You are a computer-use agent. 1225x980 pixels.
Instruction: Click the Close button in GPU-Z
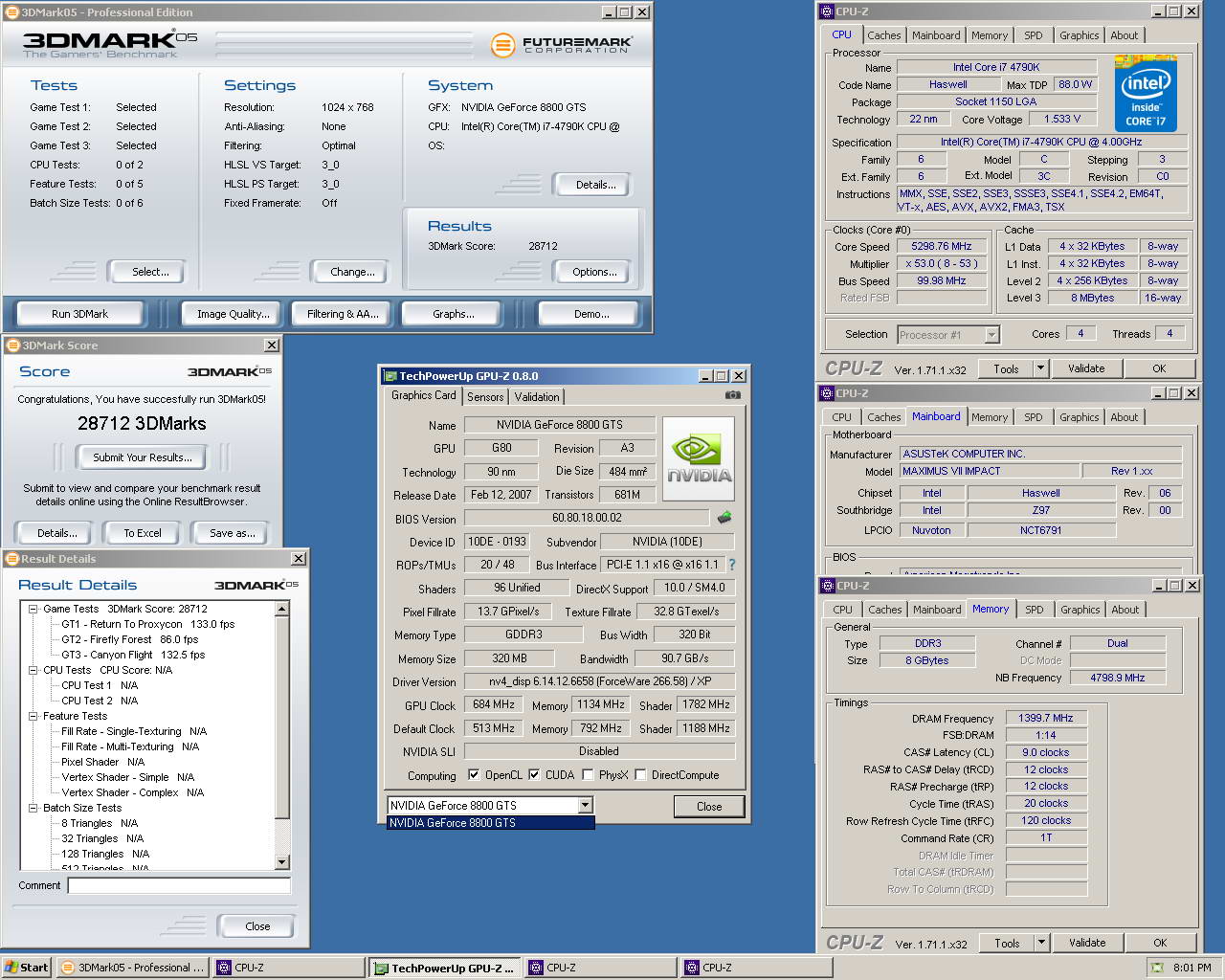(709, 807)
